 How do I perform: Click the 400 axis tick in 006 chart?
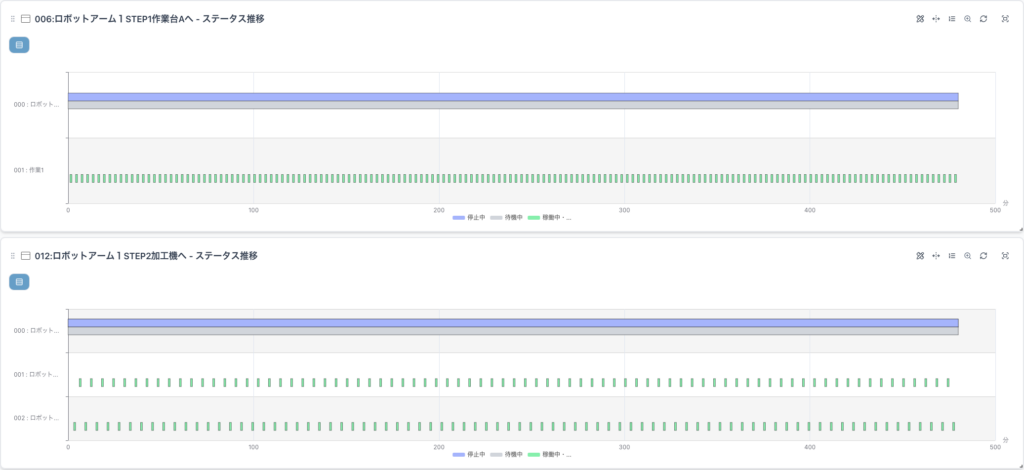click(x=810, y=210)
